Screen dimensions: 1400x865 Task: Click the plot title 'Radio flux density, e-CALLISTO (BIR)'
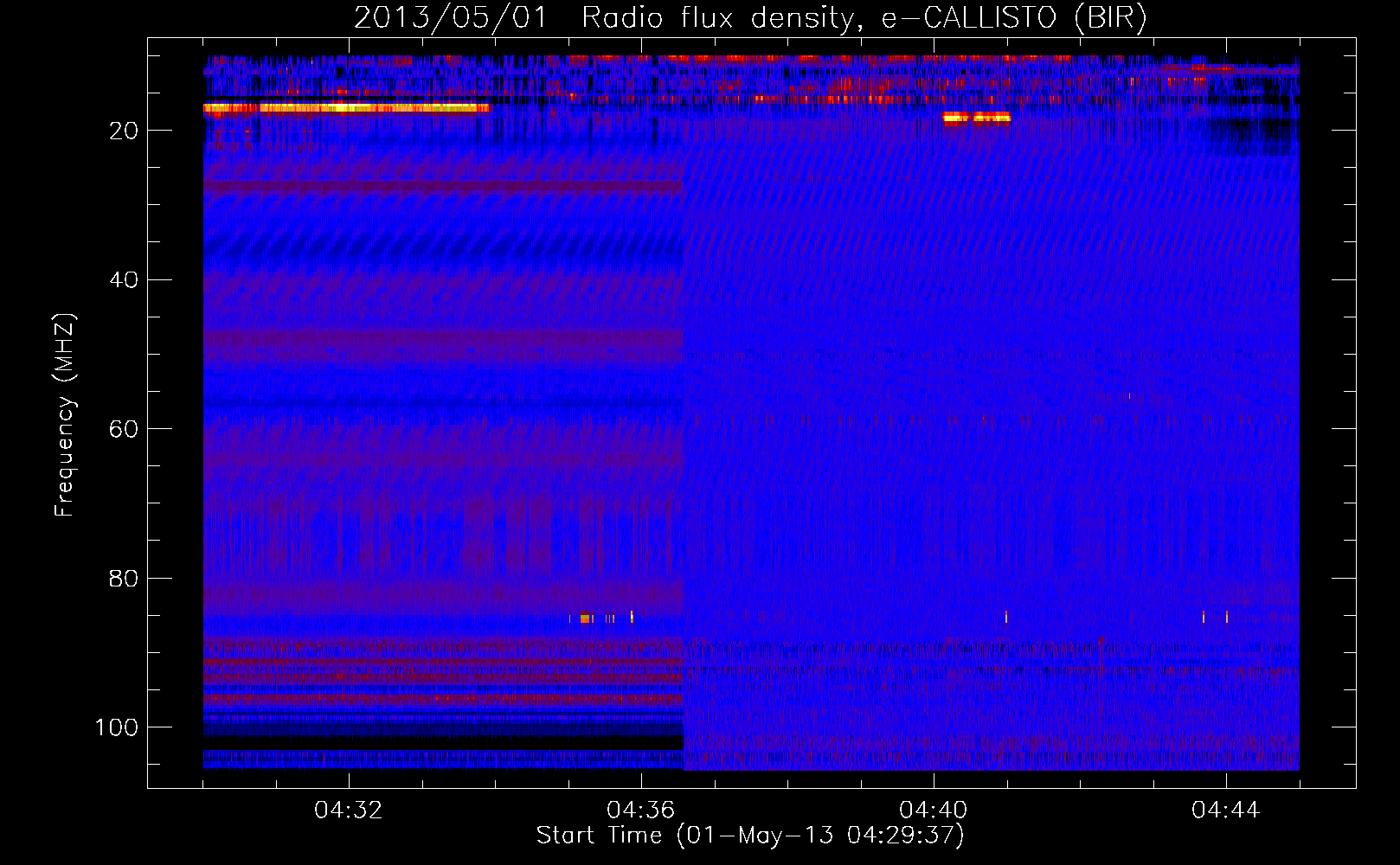[x=864, y=17]
